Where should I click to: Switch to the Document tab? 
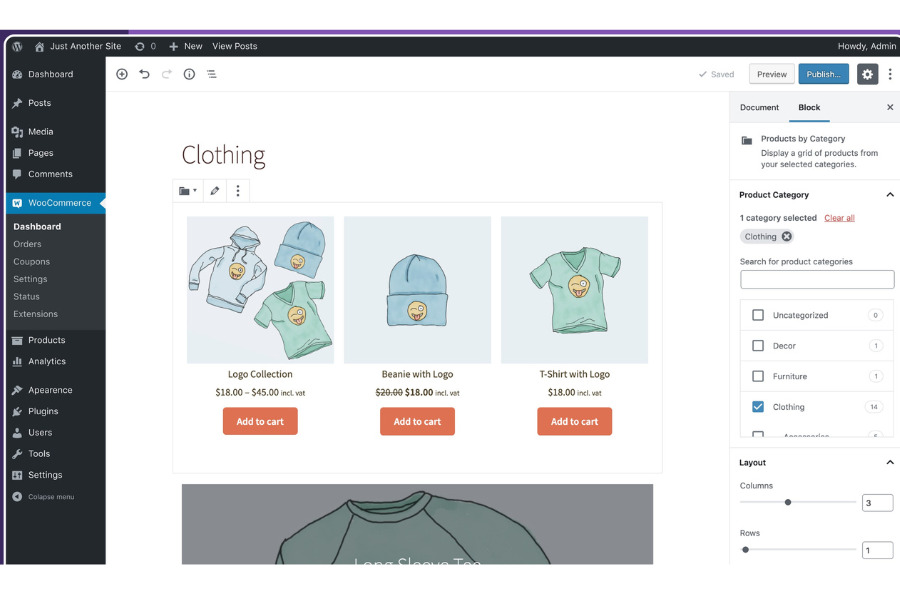pyautogui.click(x=759, y=108)
